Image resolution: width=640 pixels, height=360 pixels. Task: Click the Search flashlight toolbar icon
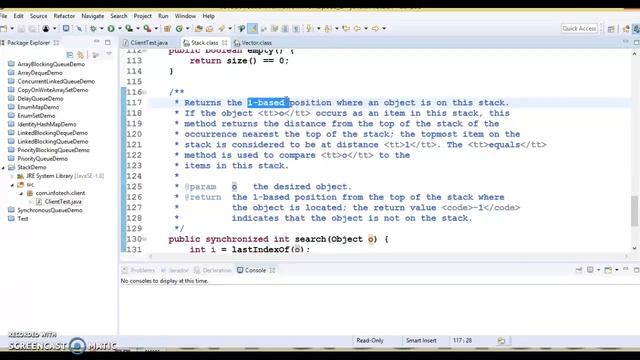click(x=222, y=29)
